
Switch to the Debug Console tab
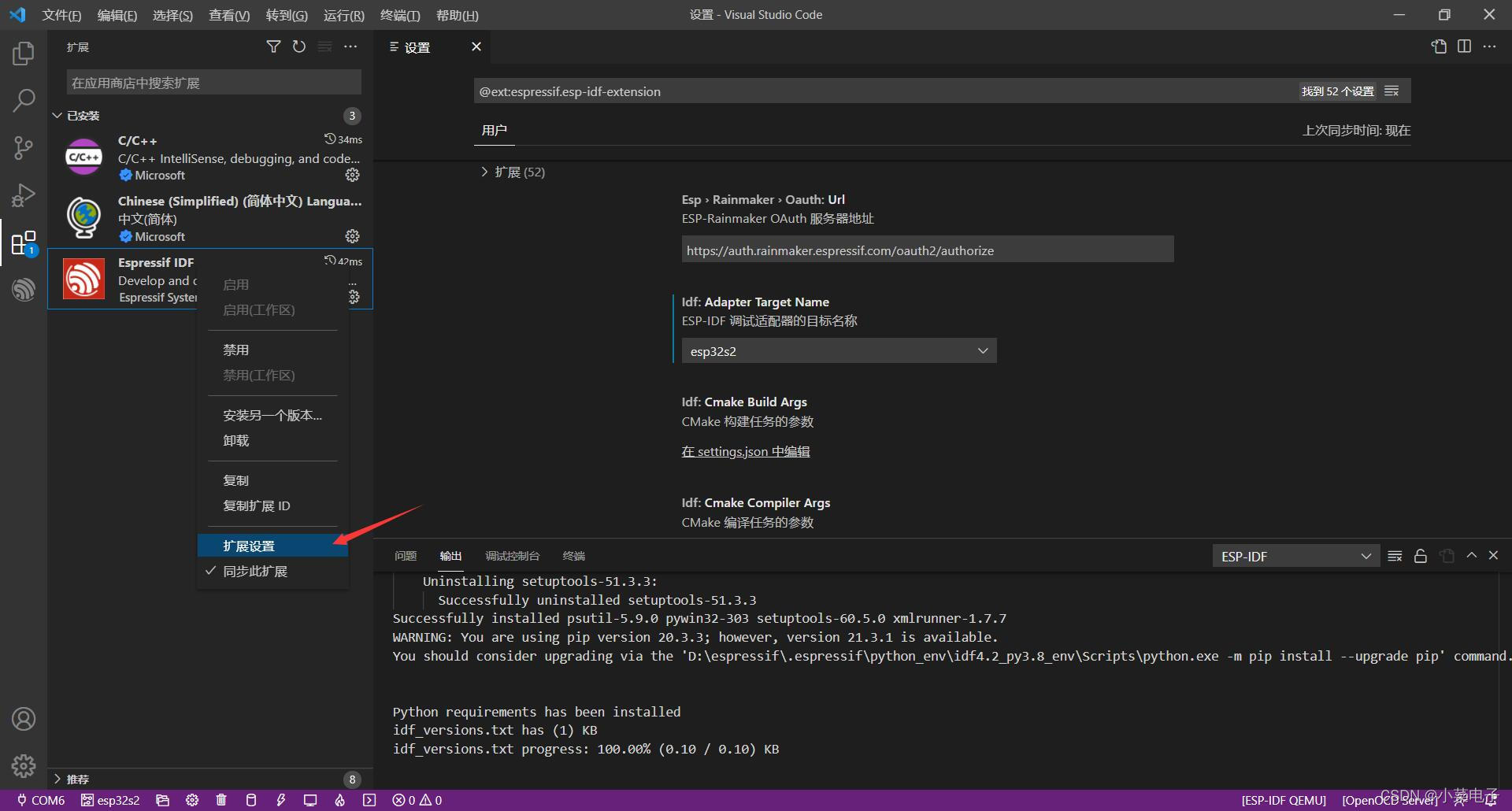pyautogui.click(x=512, y=556)
